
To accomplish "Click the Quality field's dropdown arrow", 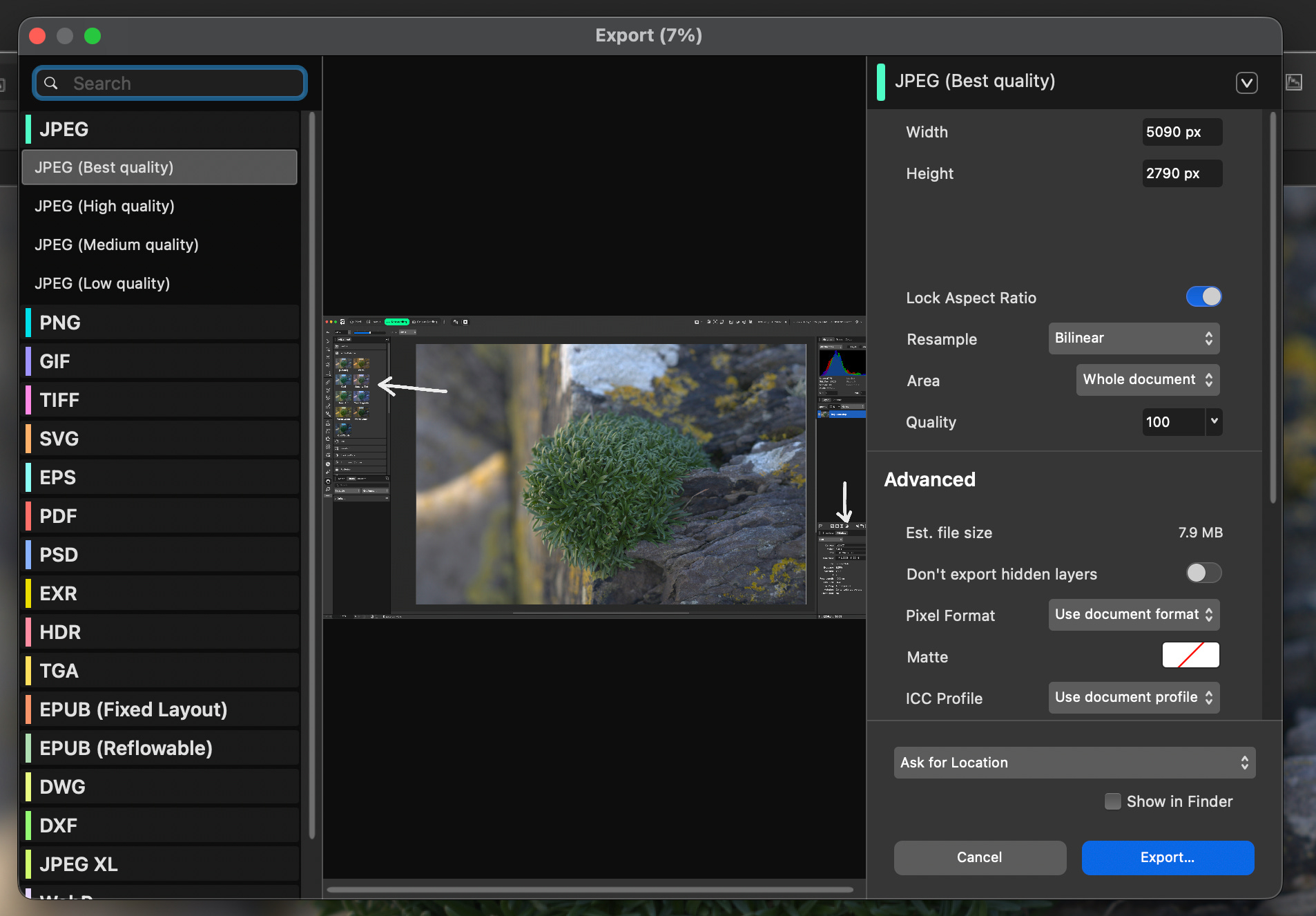I will coord(1214,421).
